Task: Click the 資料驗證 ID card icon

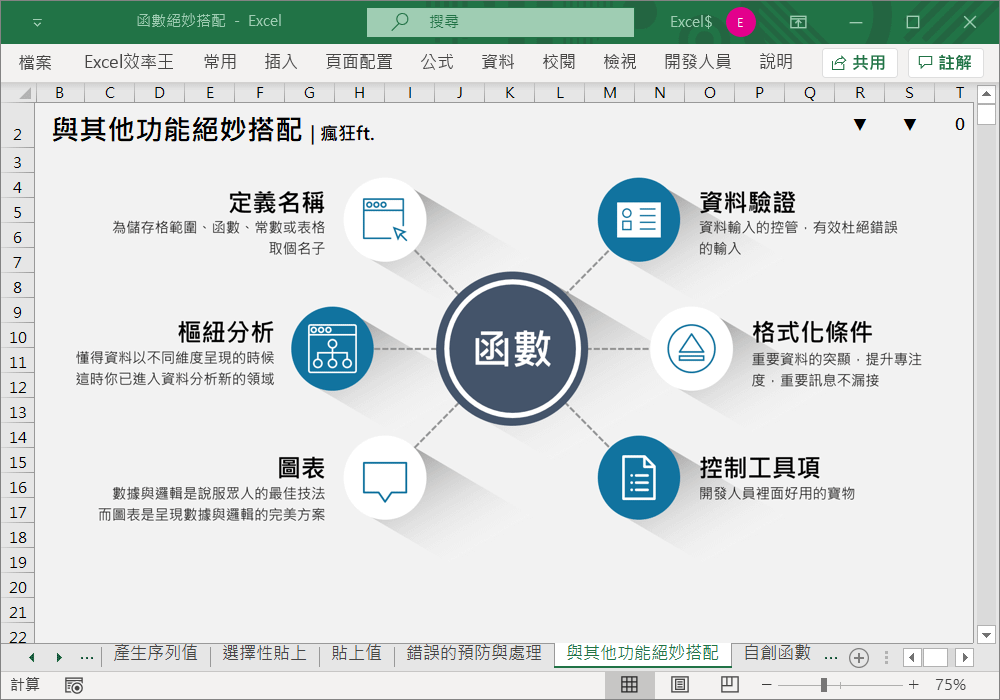Action: (x=638, y=219)
